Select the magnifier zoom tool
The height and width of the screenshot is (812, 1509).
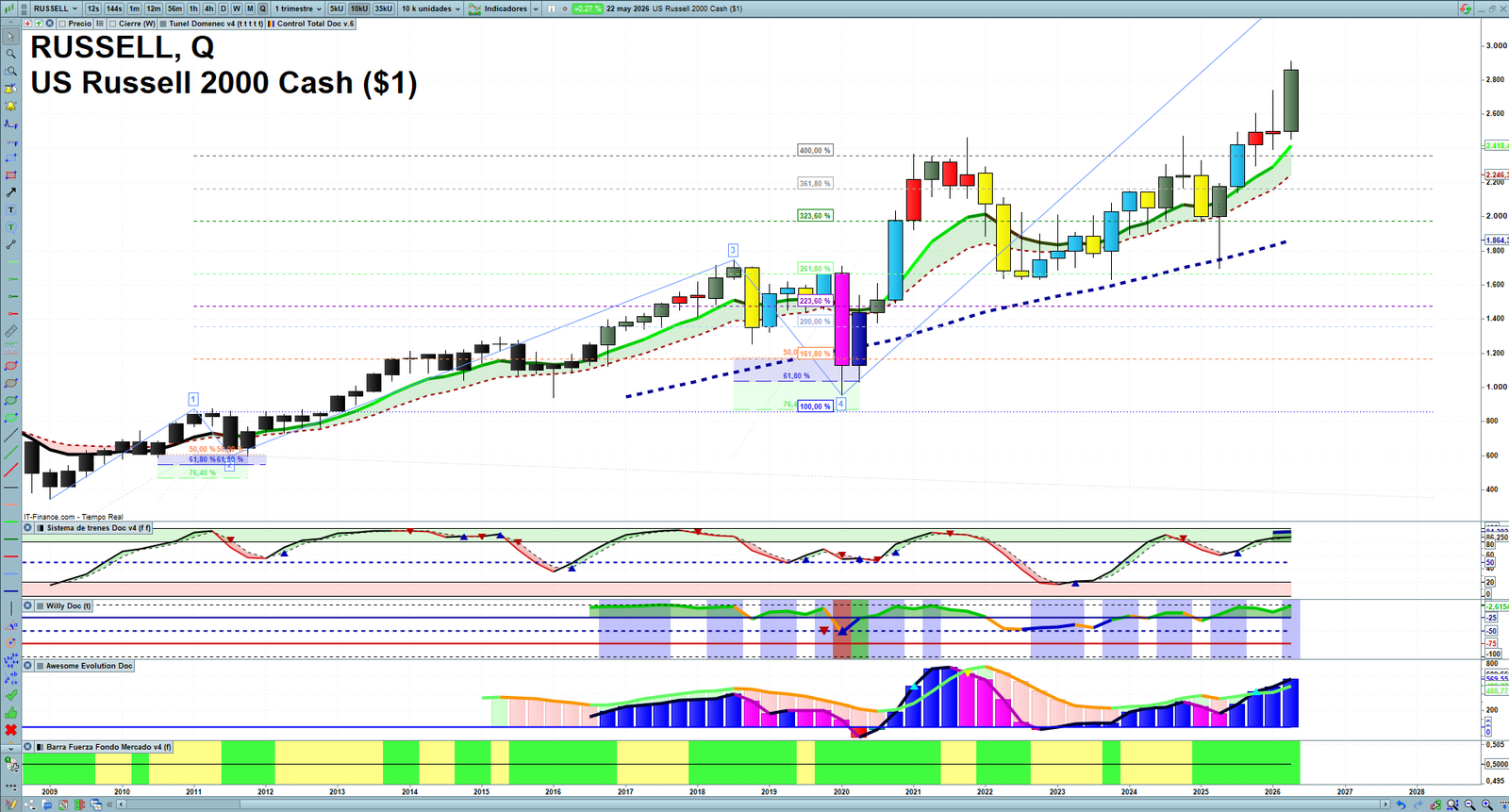10,55
